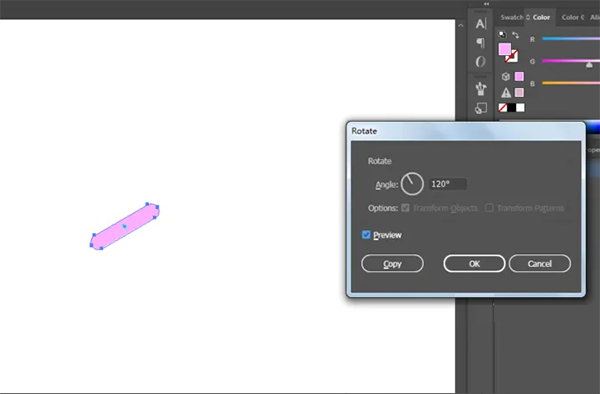Select the None color swatch
The width and height of the screenshot is (600, 394).
(x=502, y=108)
